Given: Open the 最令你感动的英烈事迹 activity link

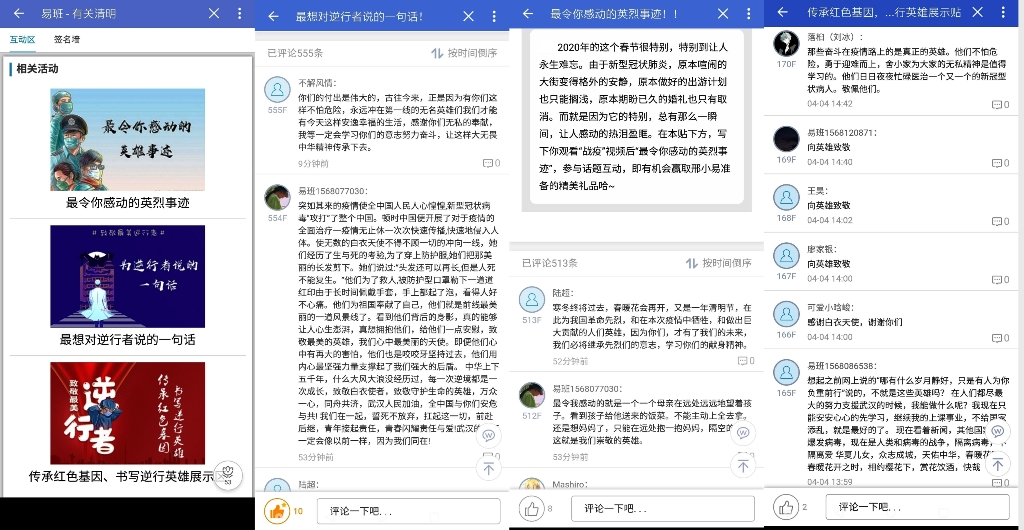Looking at the screenshot, I should click(127, 202).
